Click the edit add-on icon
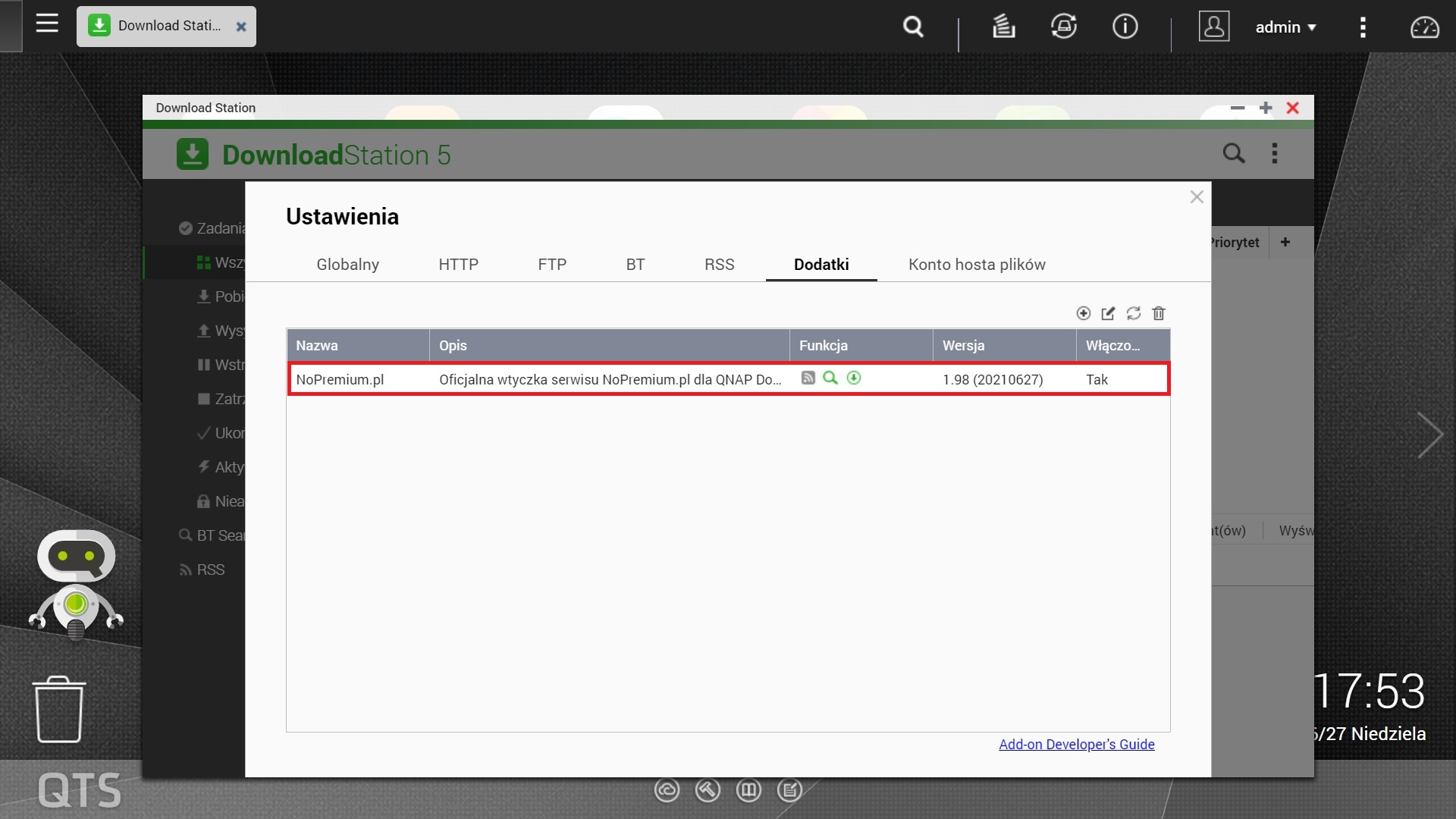 click(1108, 313)
